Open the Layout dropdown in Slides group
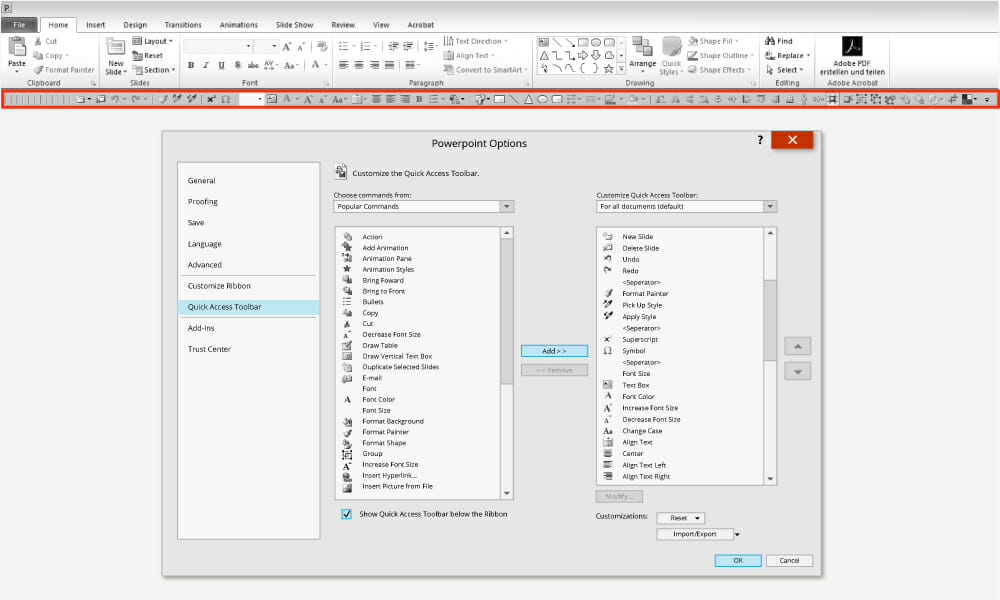Viewport: 1000px width, 600px height. [152, 41]
